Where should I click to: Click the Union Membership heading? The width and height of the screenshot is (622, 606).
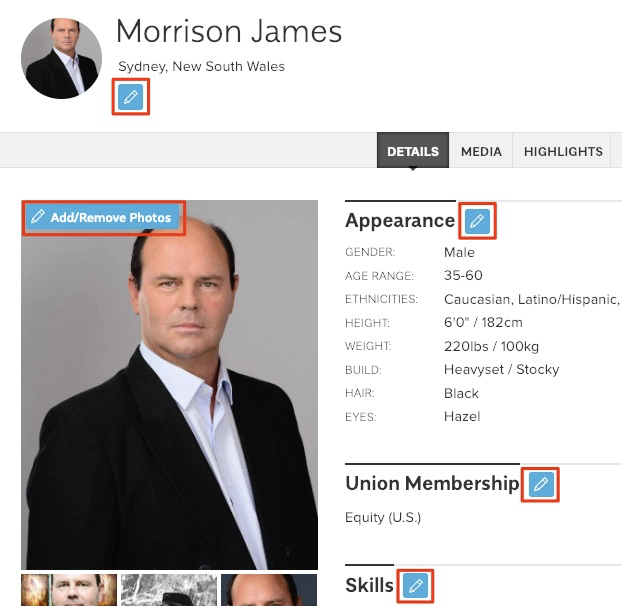point(432,483)
